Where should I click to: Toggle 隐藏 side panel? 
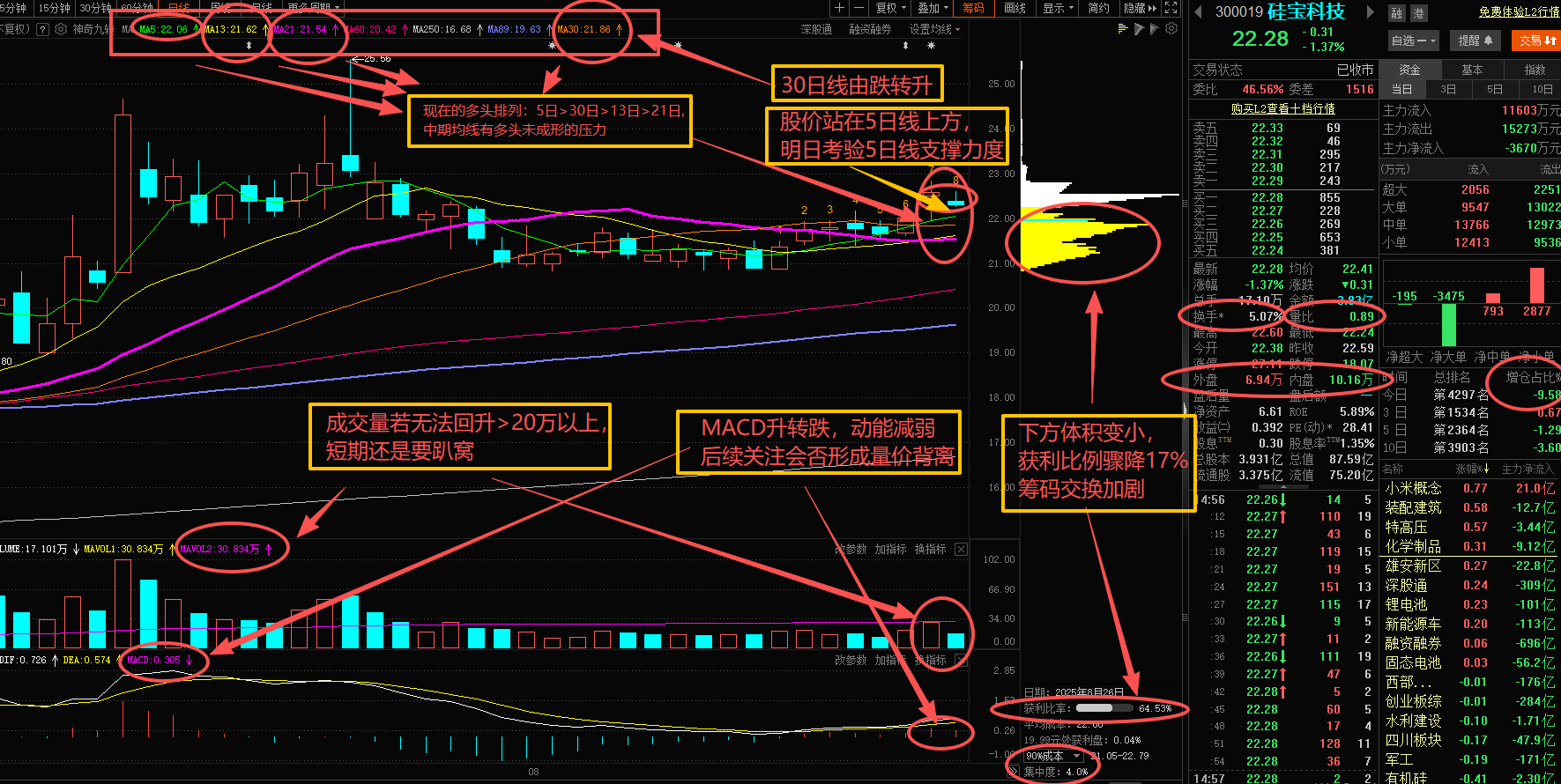coord(1139,8)
